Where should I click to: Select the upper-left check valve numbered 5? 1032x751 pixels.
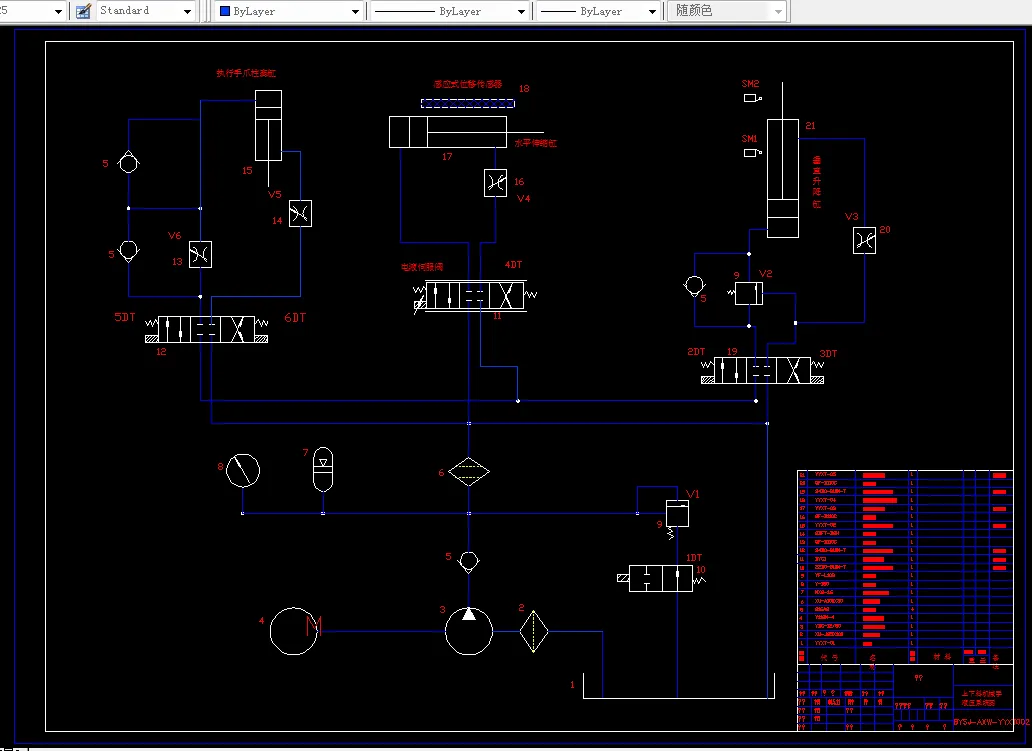(128, 162)
